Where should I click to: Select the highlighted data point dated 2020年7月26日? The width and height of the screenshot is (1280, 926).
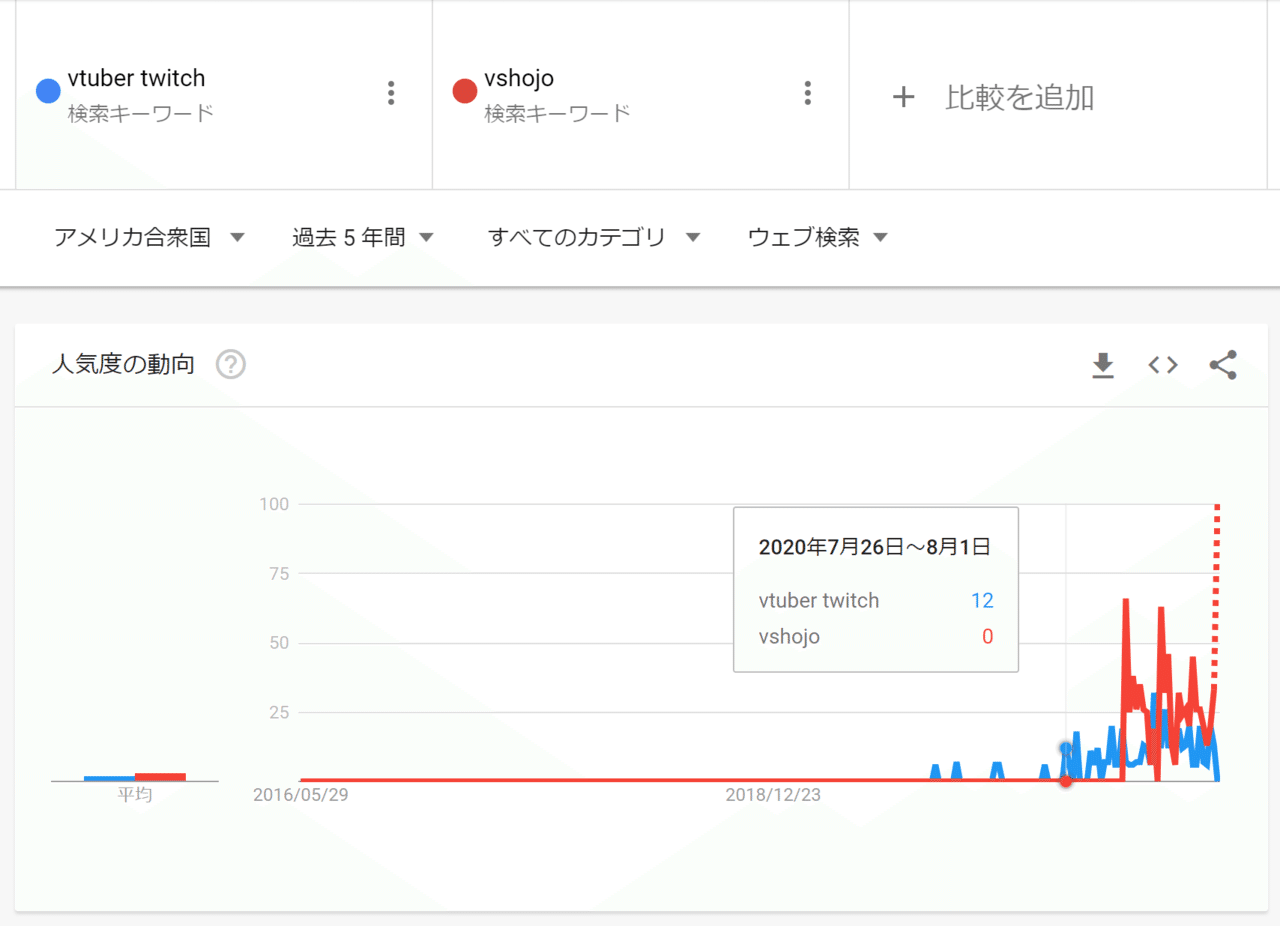pos(1065,781)
